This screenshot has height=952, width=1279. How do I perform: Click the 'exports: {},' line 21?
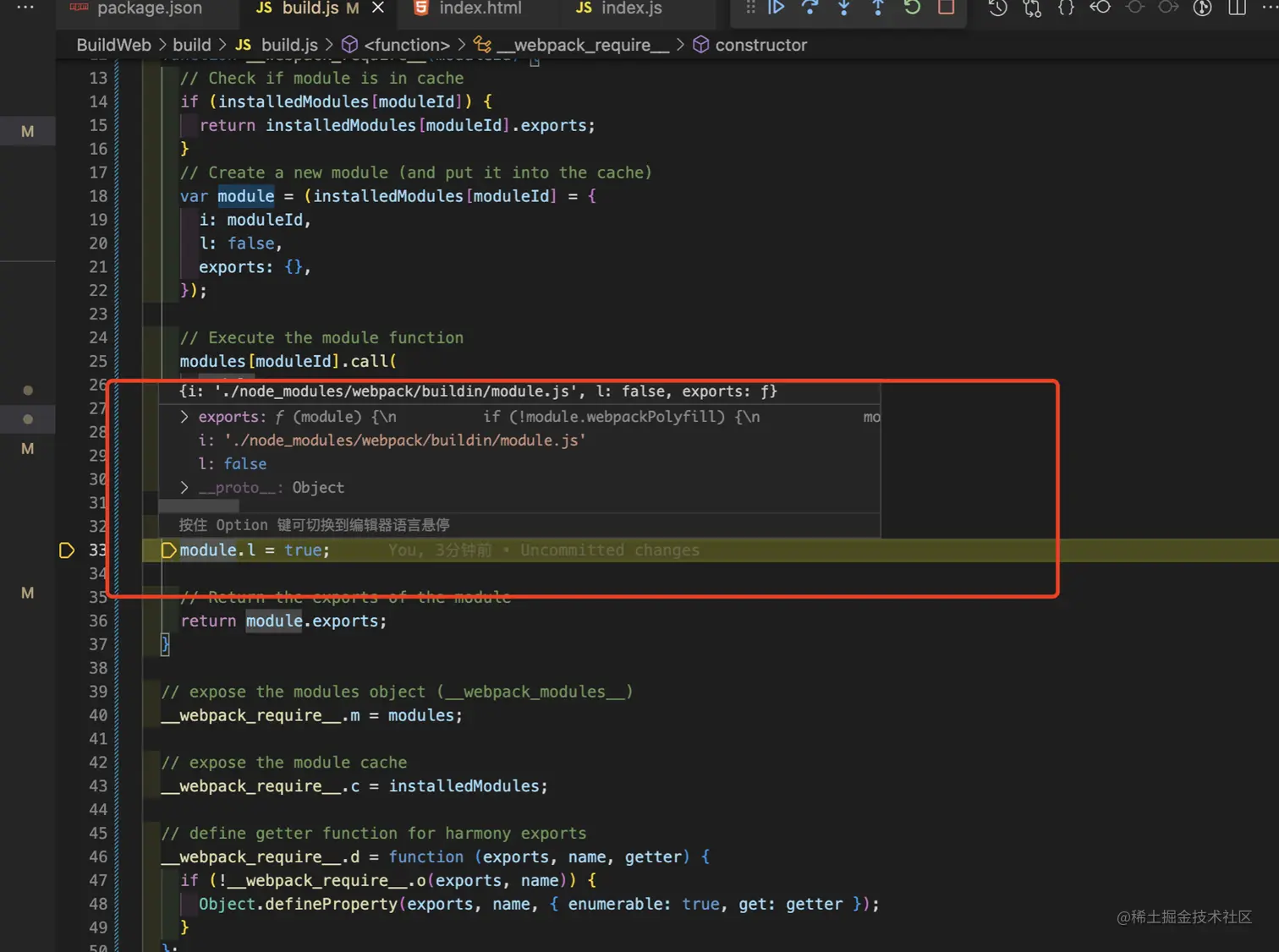pos(255,267)
